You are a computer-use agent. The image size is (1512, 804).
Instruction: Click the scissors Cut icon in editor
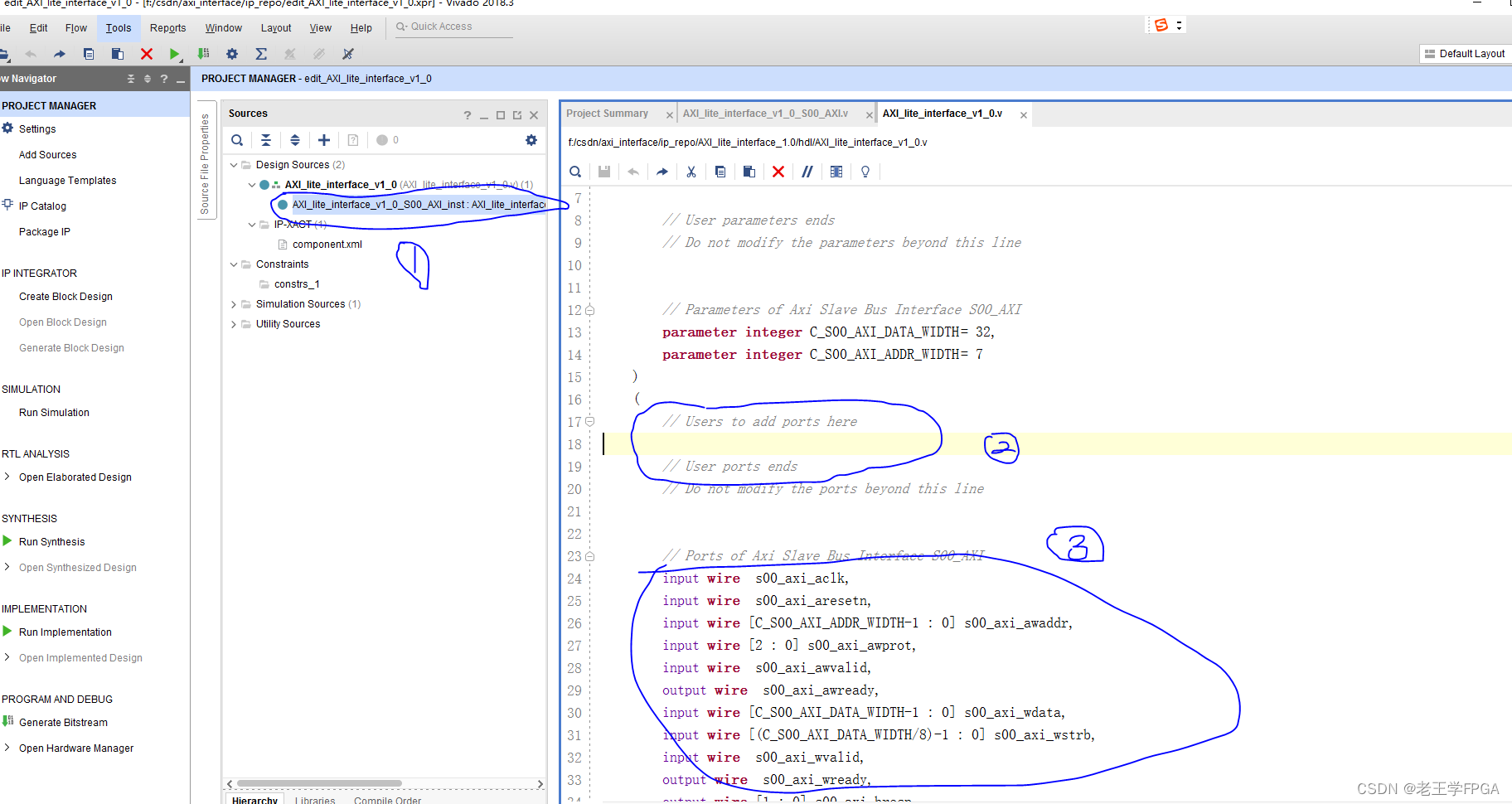pyautogui.click(x=691, y=172)
